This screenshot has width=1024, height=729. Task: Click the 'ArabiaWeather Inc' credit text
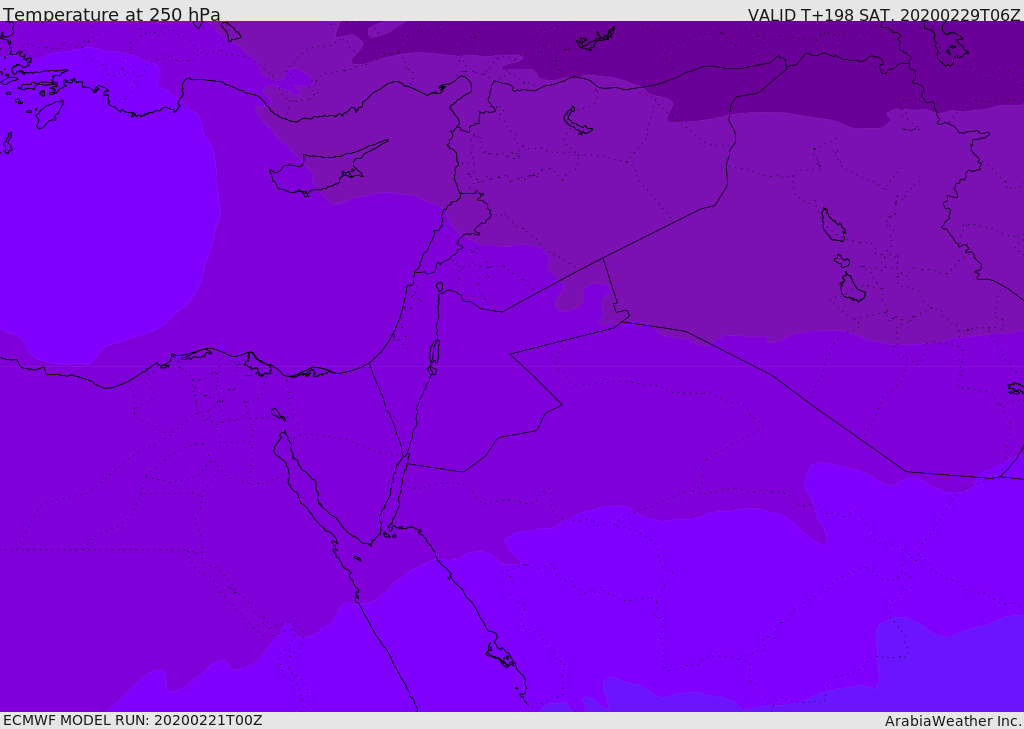[952, 721]
